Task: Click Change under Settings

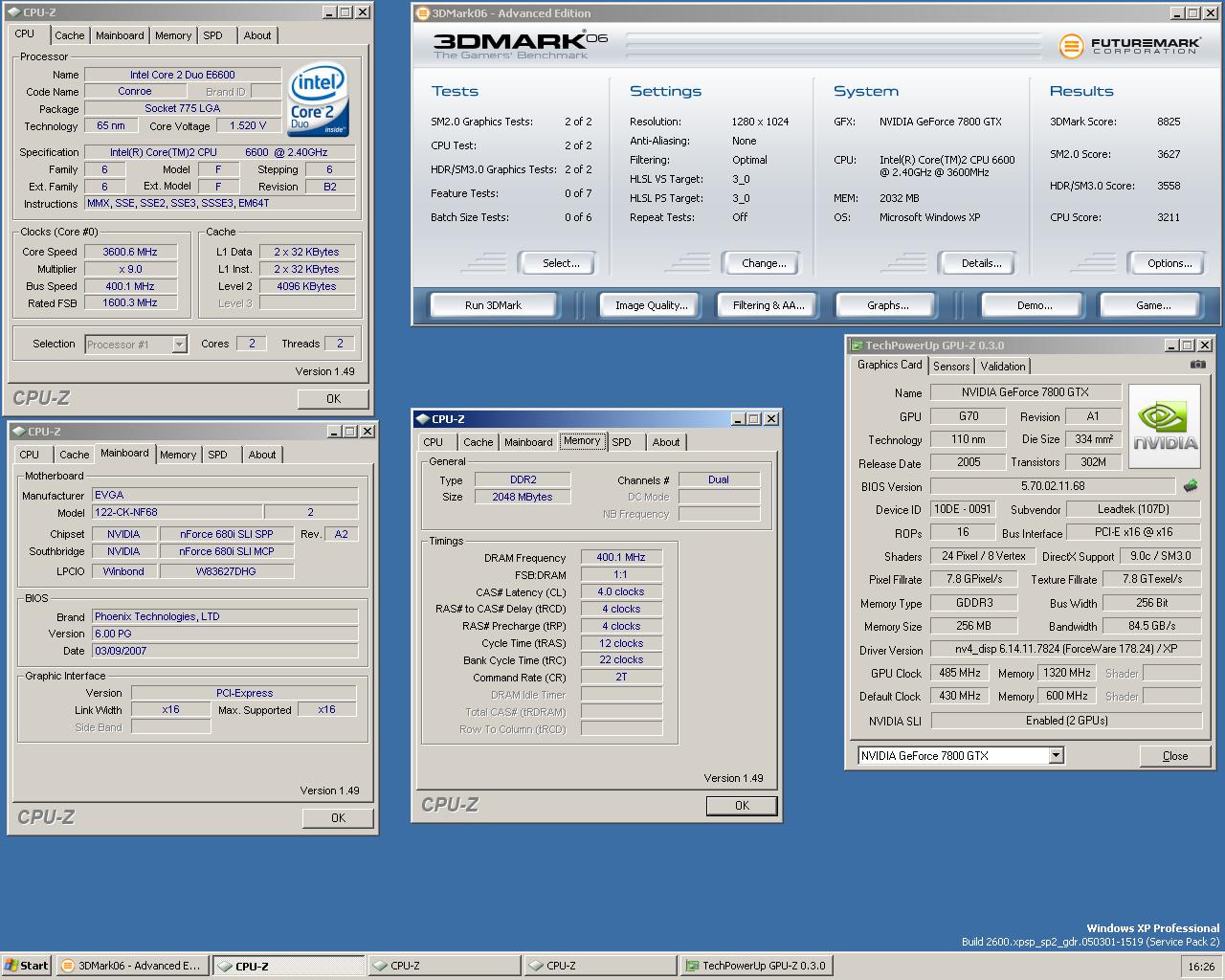Action: 764,263
